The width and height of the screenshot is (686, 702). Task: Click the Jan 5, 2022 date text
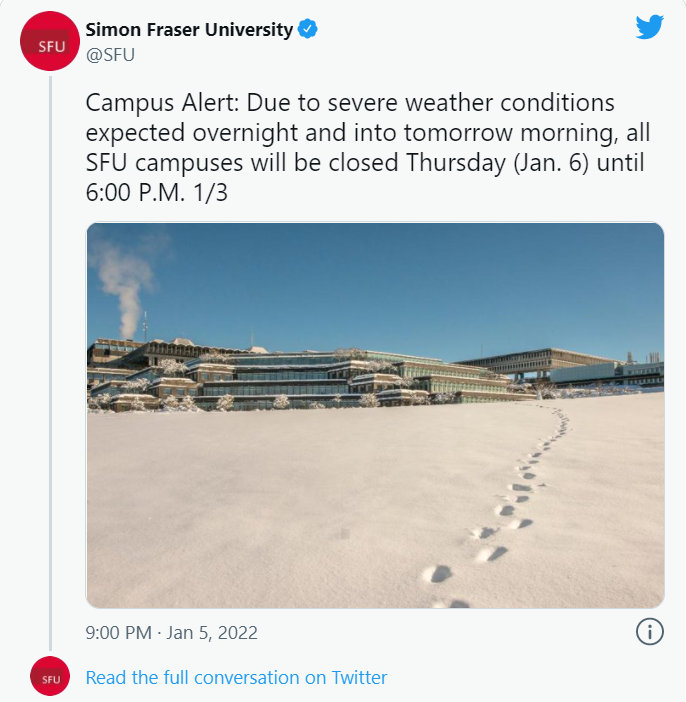point(212,633)
